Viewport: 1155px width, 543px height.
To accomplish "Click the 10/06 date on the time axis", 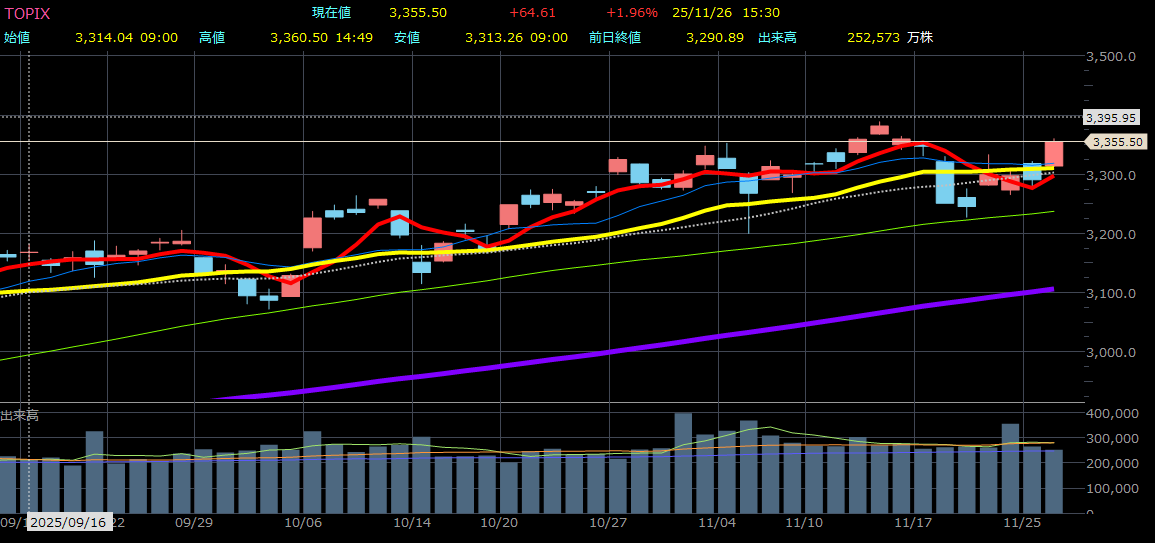I will [303, 522].
